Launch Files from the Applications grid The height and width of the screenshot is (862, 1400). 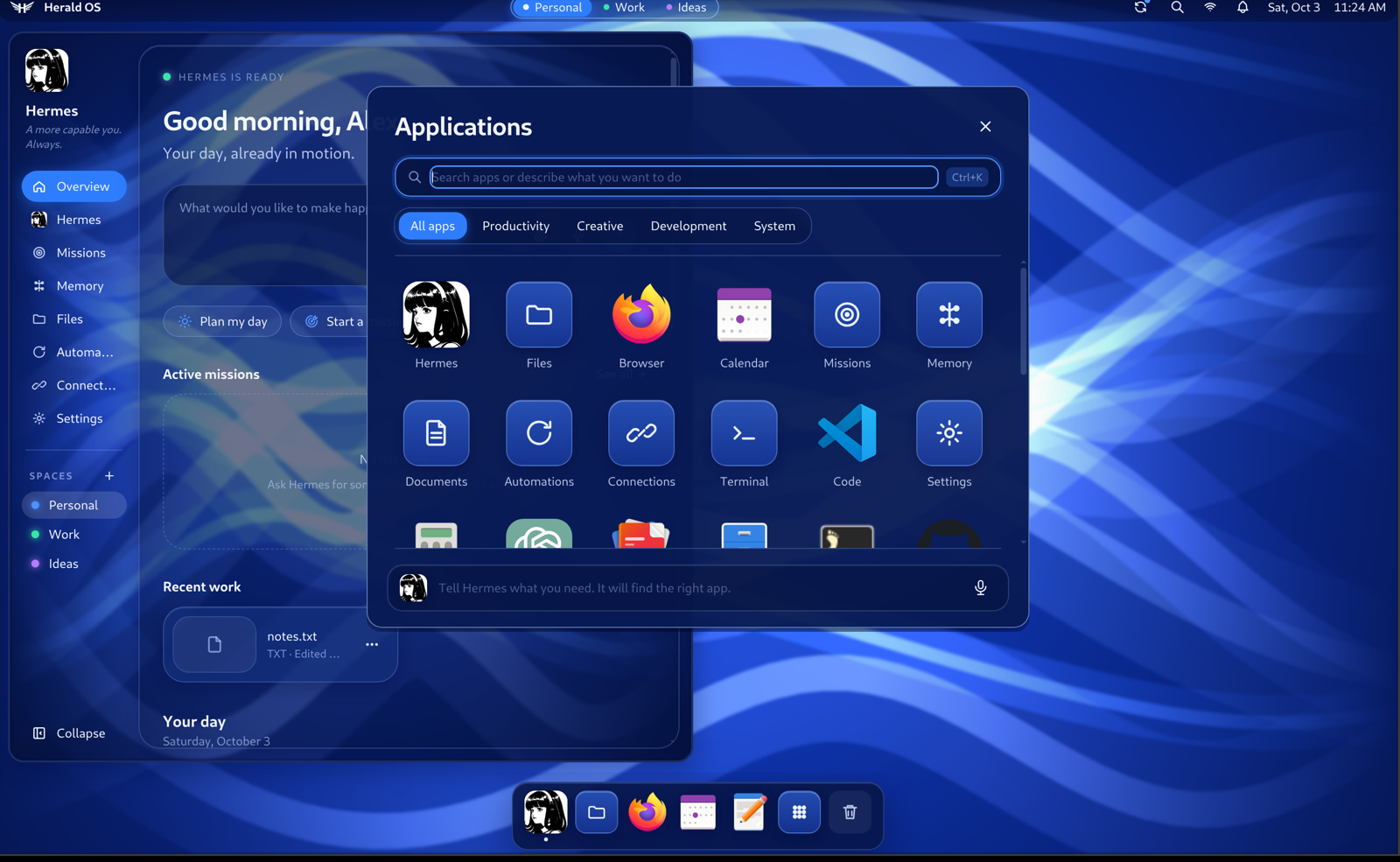(x=539, y=315)
